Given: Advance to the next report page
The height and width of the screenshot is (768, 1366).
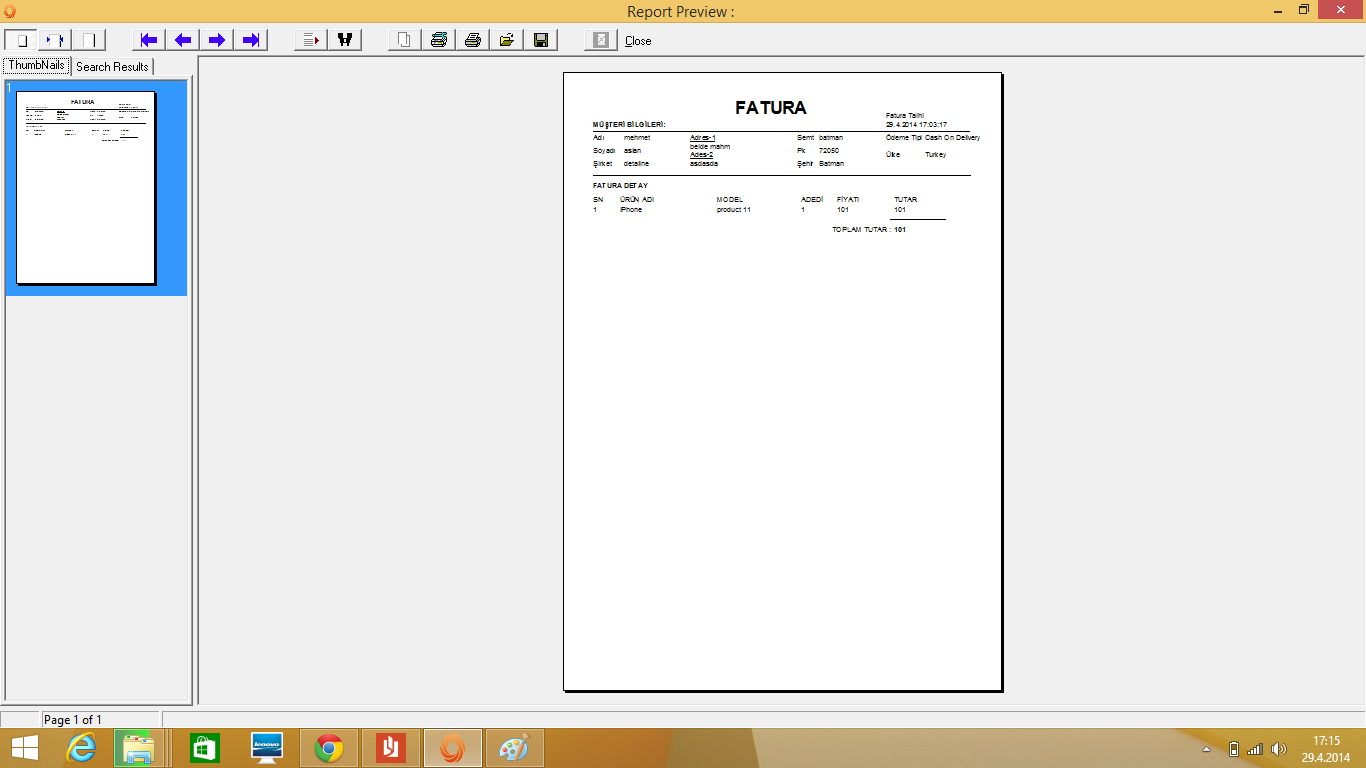Looking at the screenshot, I should (217, 40).
